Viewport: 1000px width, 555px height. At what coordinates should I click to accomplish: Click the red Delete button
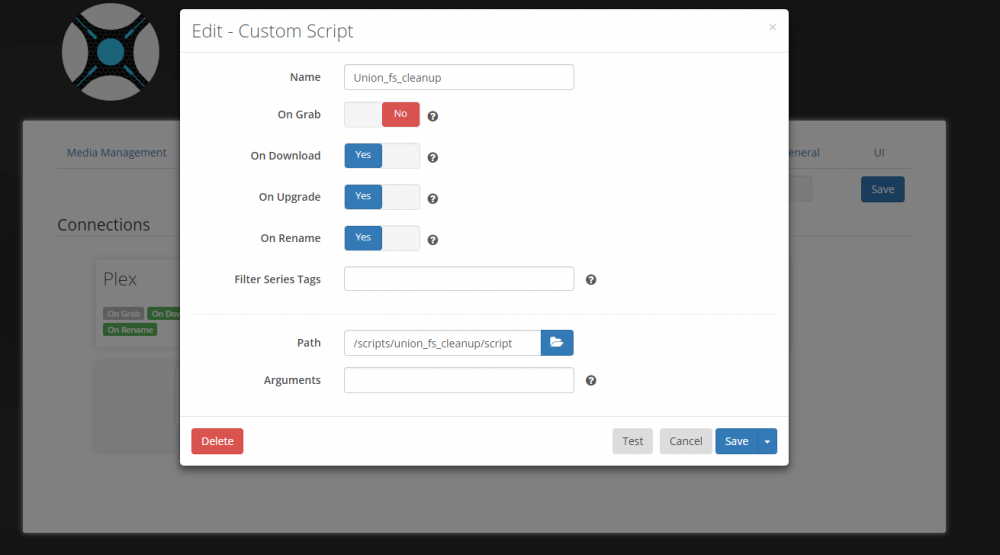(217, 441)
